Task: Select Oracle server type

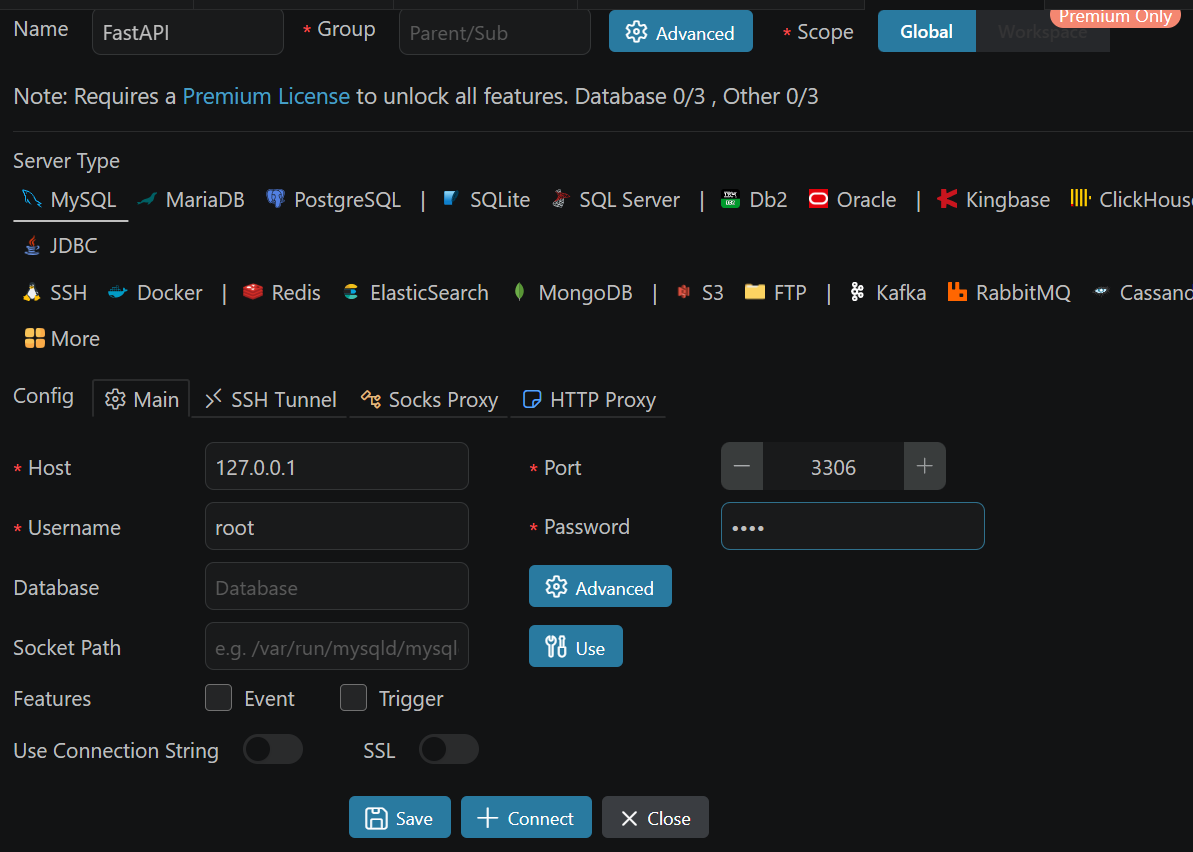Action: coord(852,200)
